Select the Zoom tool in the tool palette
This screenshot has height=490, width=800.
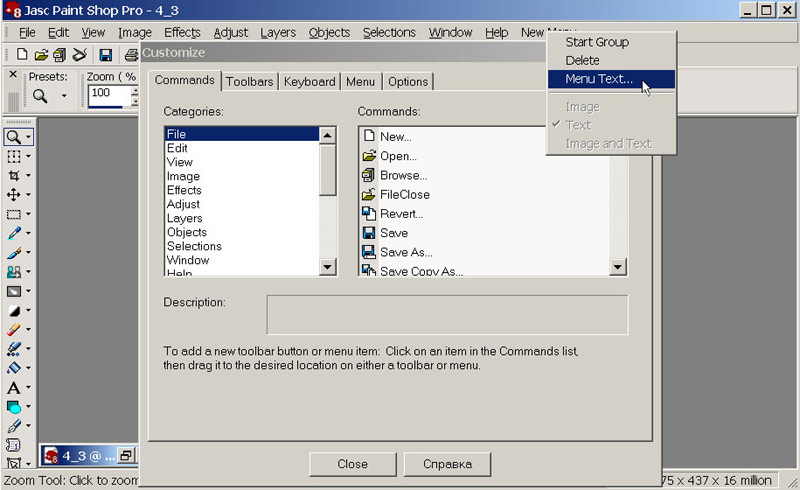click(x=13, y=137)
